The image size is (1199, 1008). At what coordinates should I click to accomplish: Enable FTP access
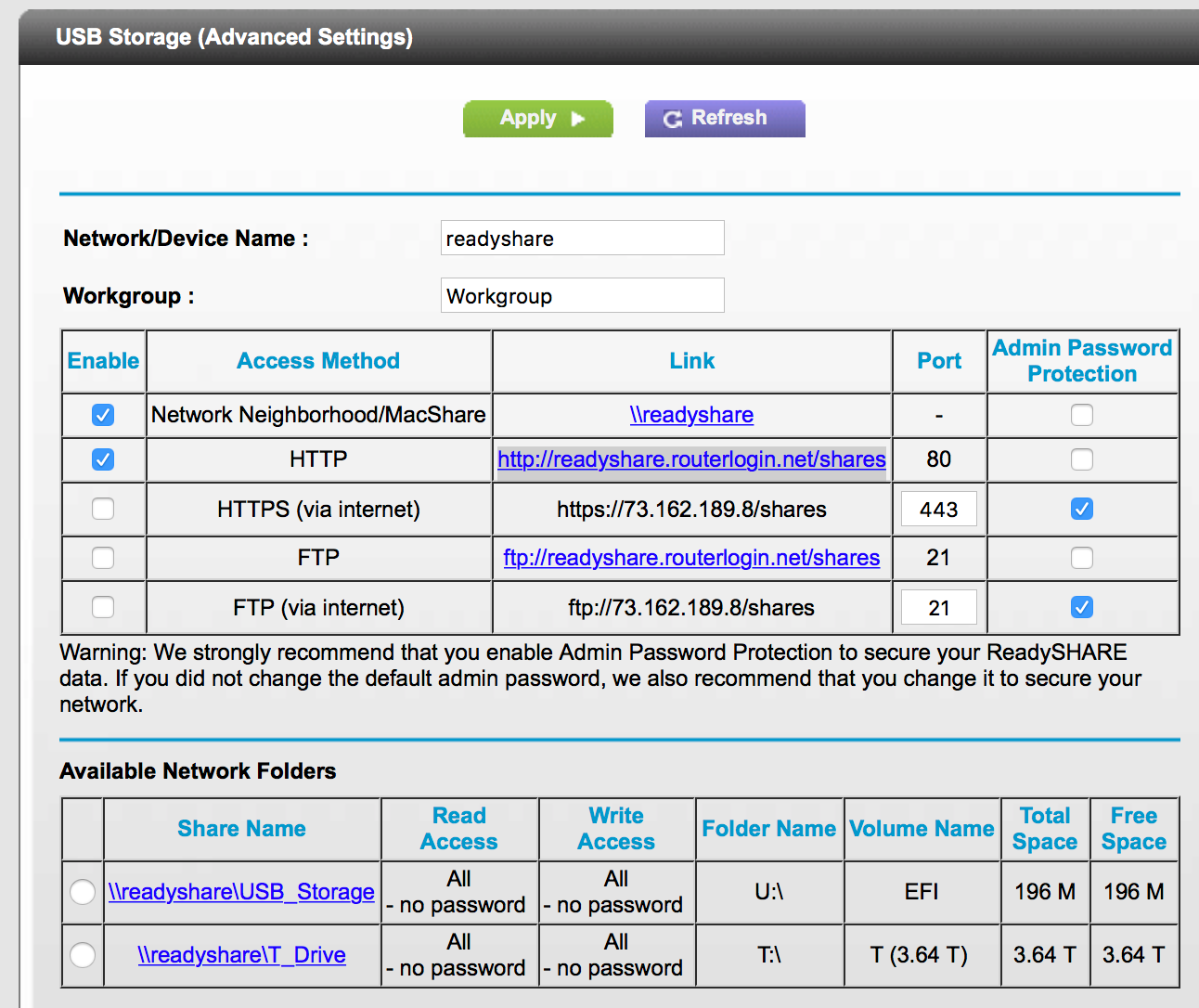click(102, 558)
